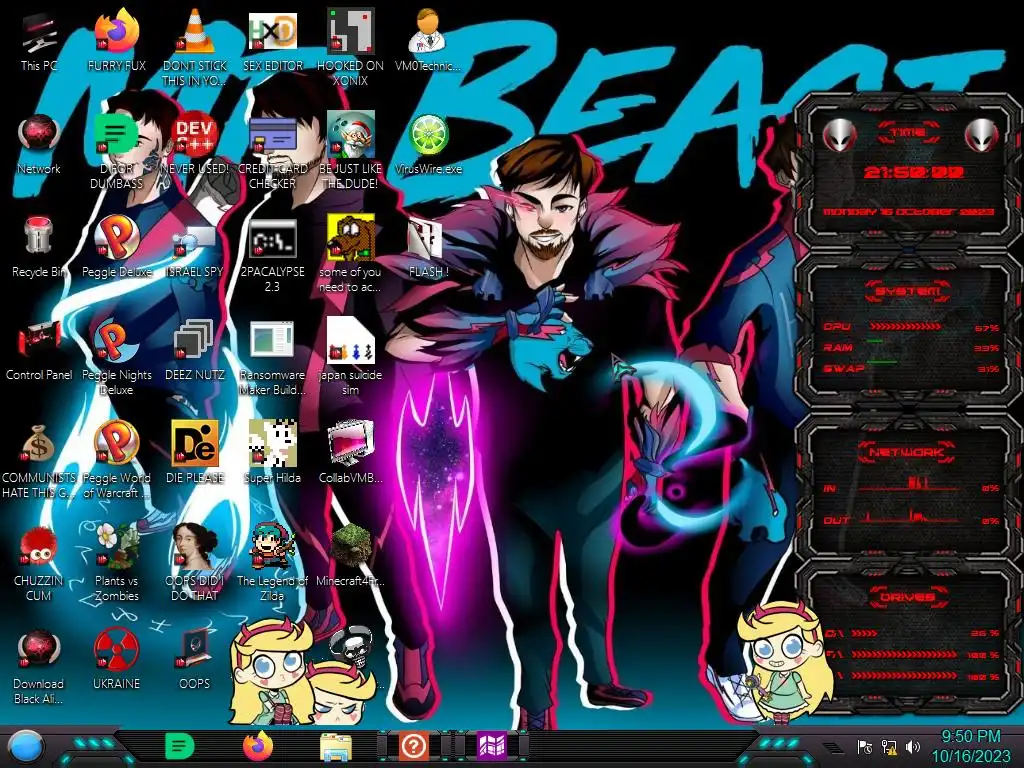Click the red 21:50 gadget clock time
The height and width of the screenshot is (768, 1024).
pyautogui.click(x=914, y=172)
